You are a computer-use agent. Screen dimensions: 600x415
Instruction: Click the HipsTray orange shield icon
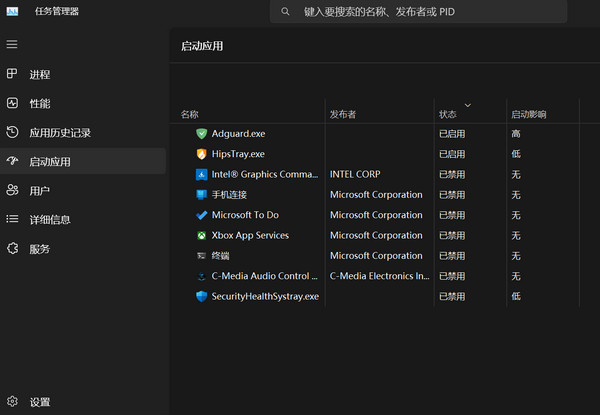(201, 154)
